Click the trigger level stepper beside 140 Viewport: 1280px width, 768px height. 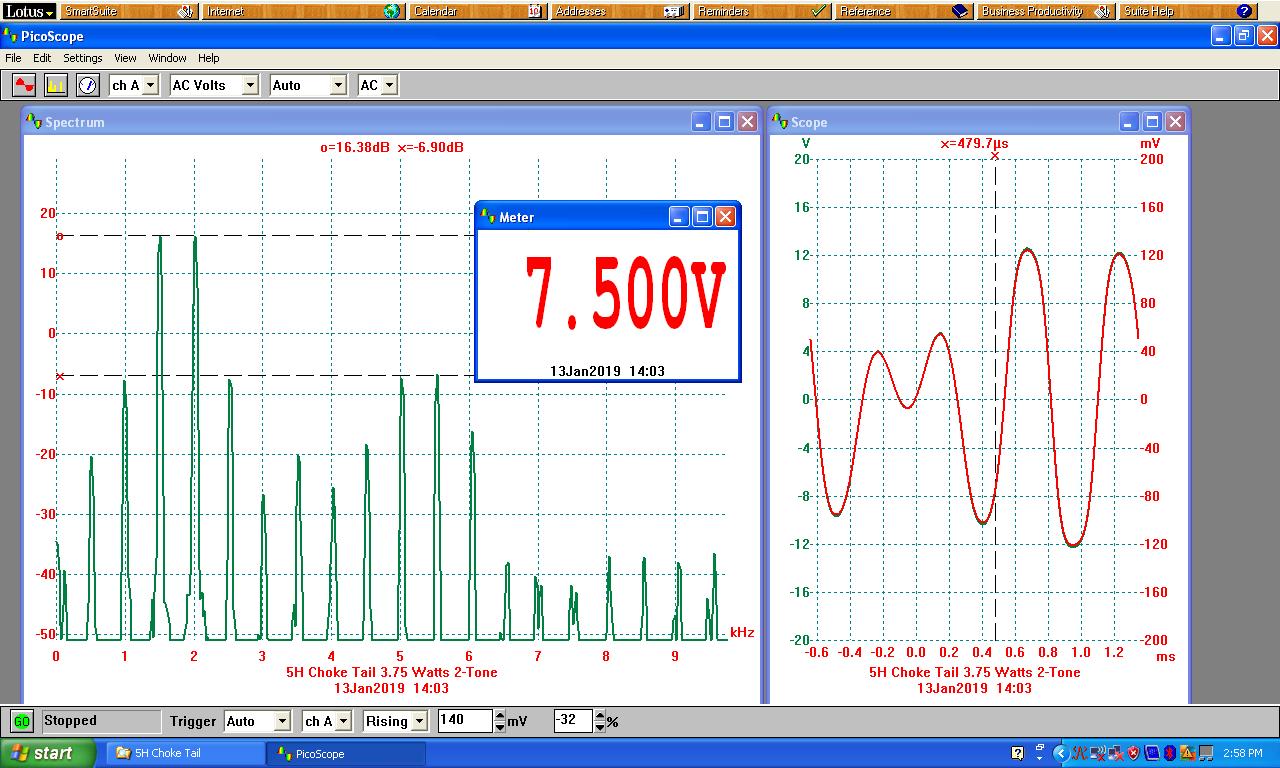click(x=500, y=721)
